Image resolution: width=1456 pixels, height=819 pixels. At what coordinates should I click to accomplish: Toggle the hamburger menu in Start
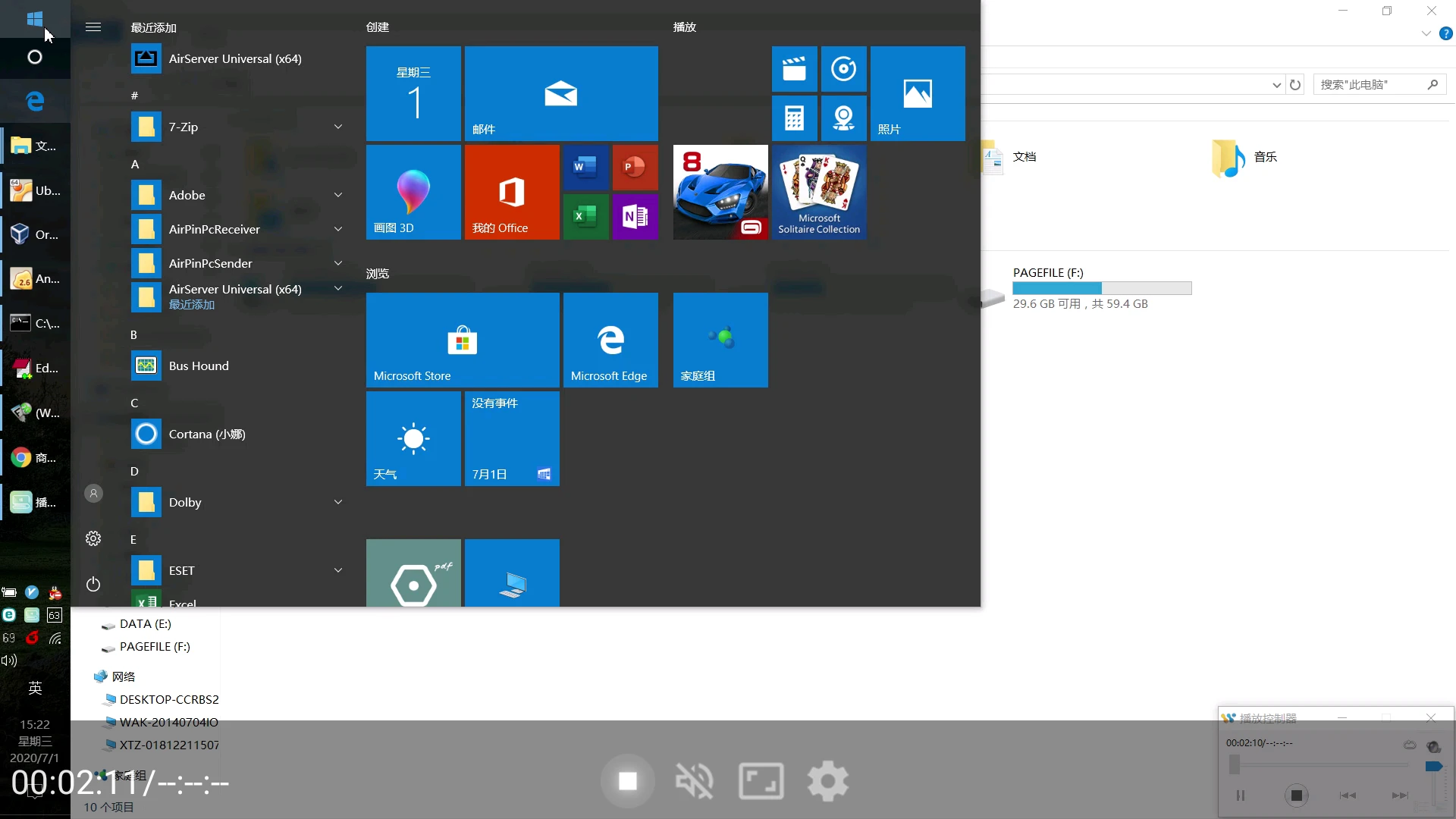pos(93,27)
